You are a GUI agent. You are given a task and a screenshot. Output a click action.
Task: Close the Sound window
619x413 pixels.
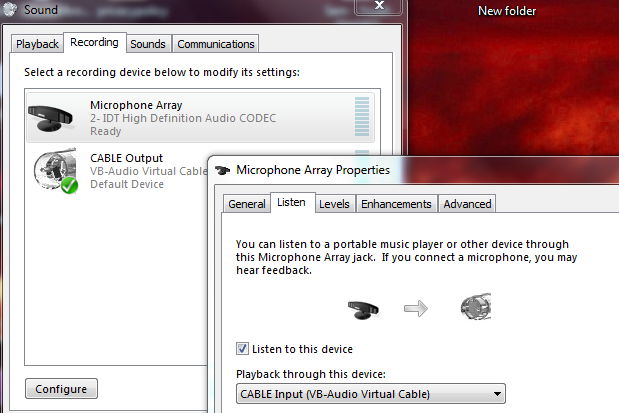click(x=379, y=6)
